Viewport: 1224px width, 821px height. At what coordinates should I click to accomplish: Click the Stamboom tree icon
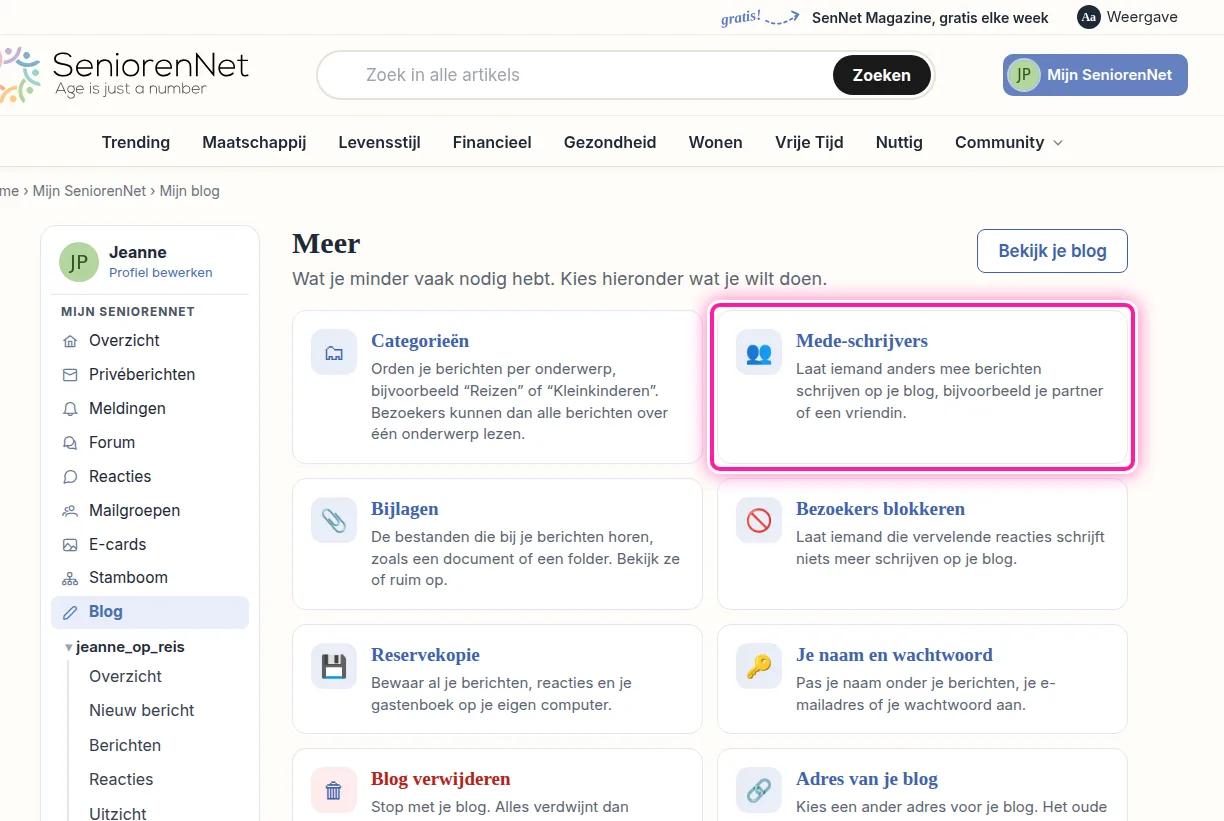70,578
